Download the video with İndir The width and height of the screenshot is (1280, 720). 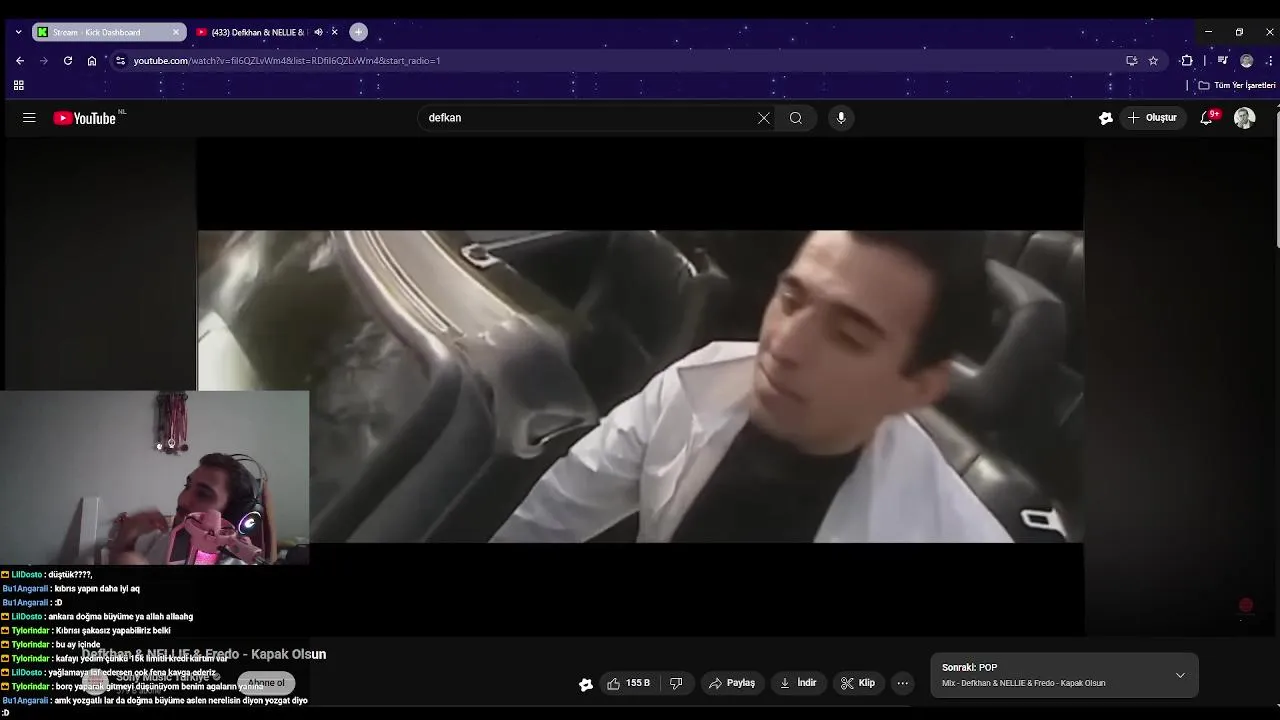pyautogui.click(x=798, y=684)
